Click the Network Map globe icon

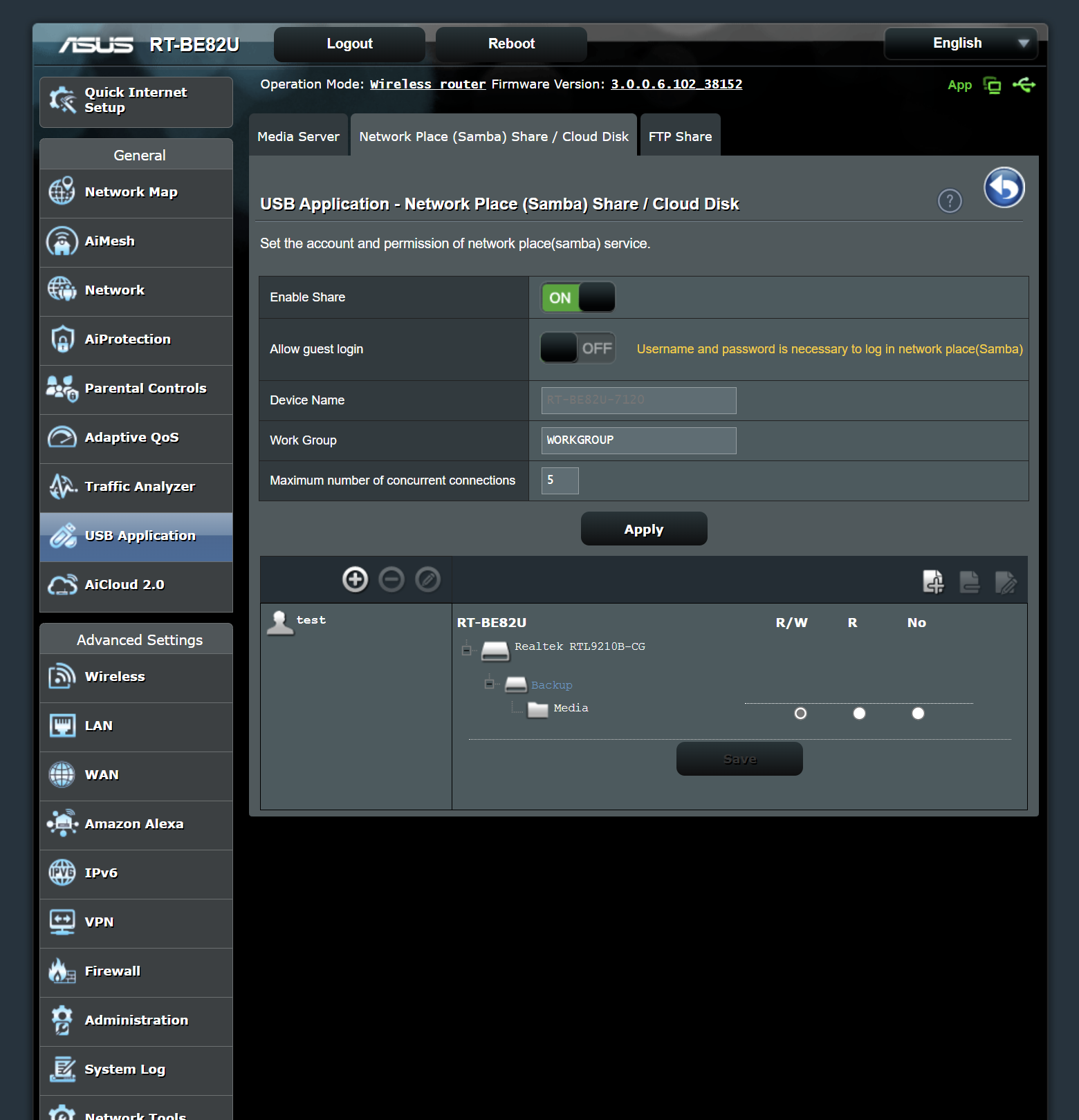click(62, 192)
